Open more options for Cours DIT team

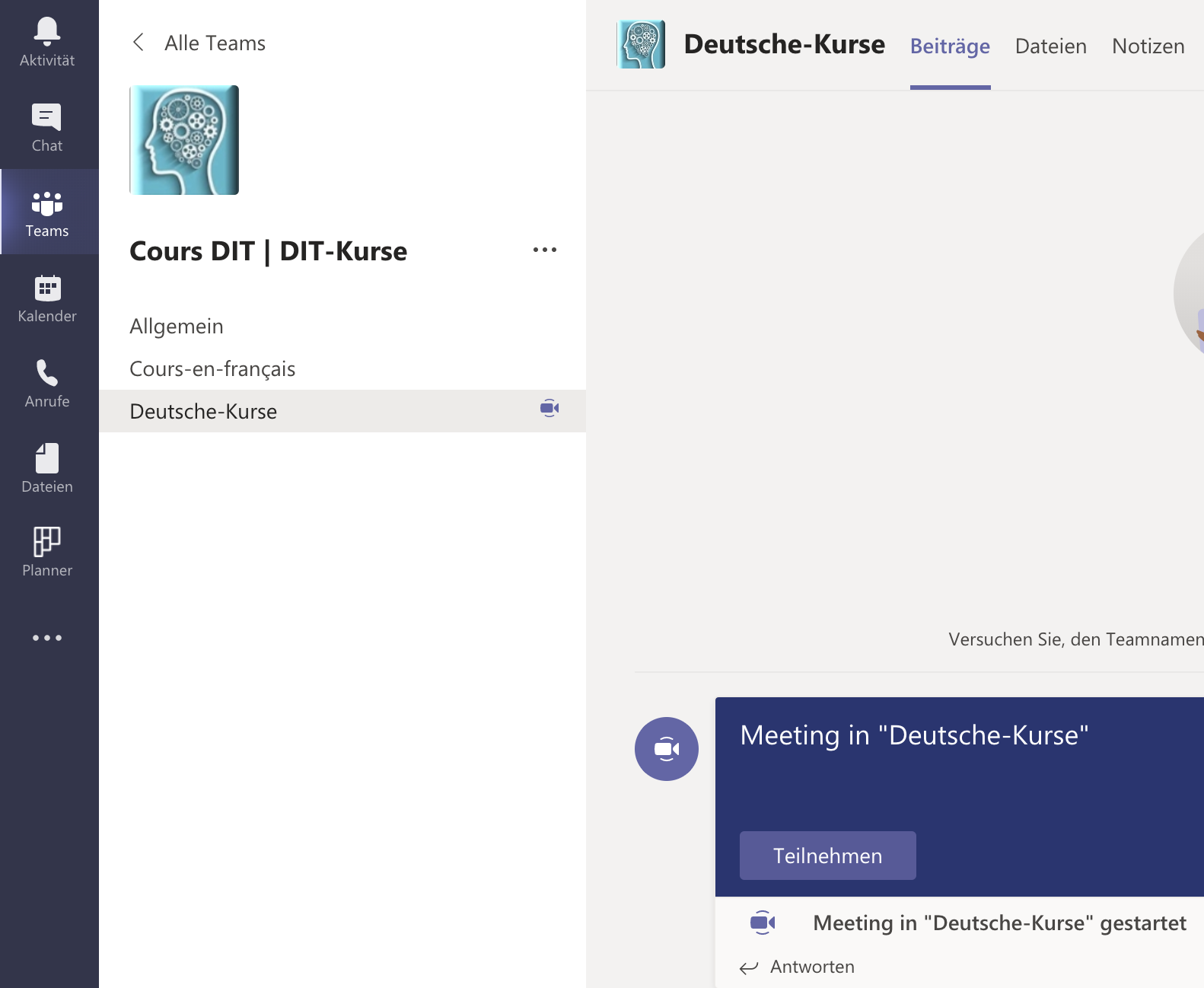coord(545,250)
